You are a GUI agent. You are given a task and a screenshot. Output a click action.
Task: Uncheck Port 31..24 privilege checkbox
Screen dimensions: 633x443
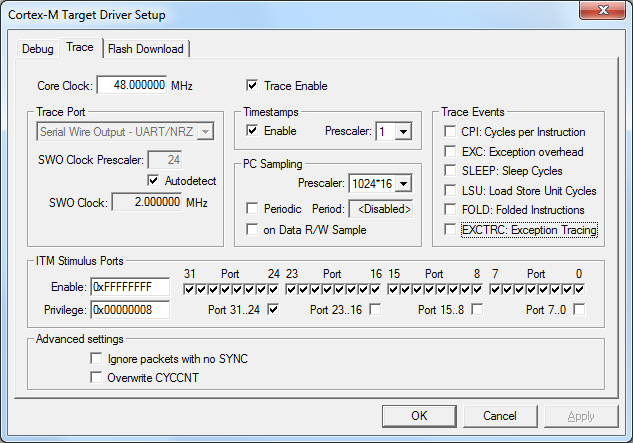pyautogui.click(x=273, y=310)
